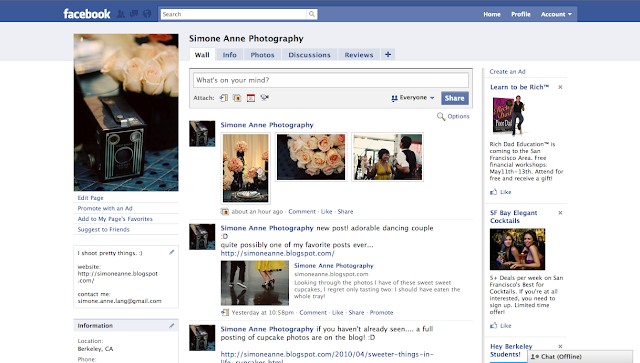The image size is (640, 363).
Task: Click Promote with an Ad link
Action: point(105,208)
